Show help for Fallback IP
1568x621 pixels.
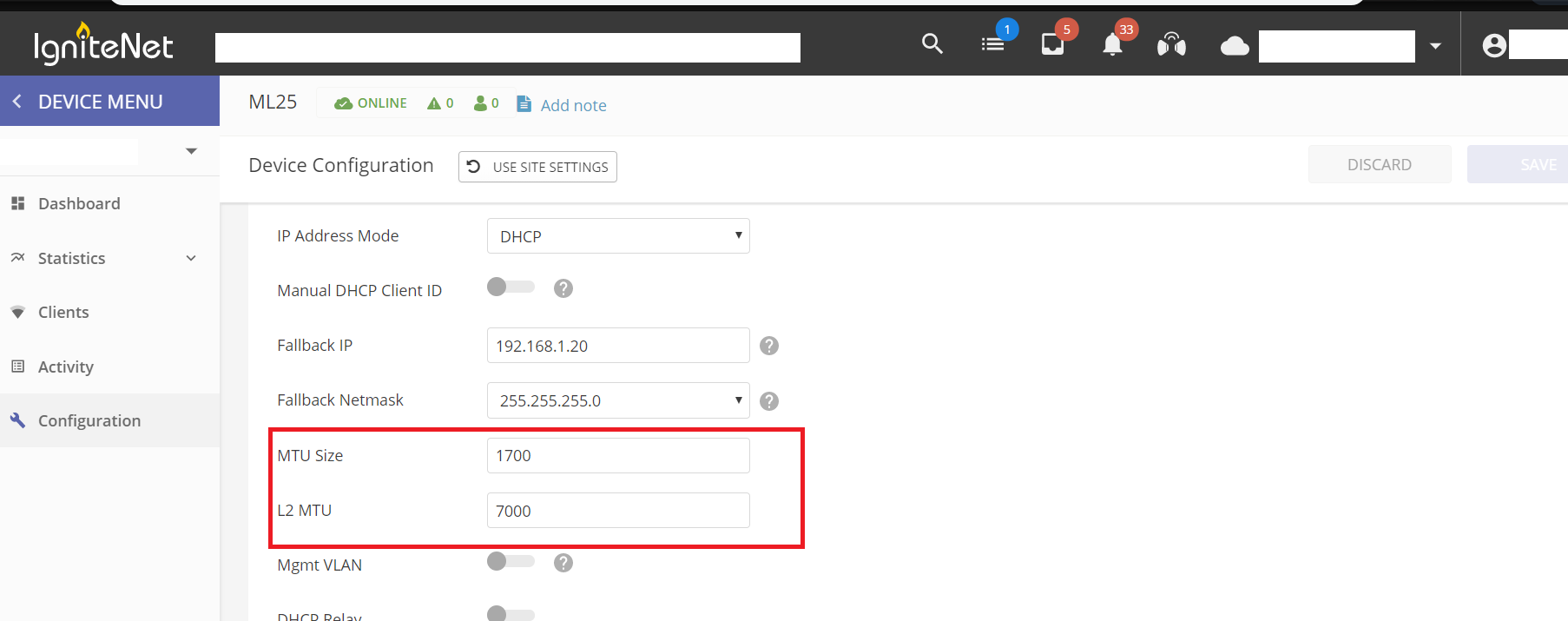point(769,346)
